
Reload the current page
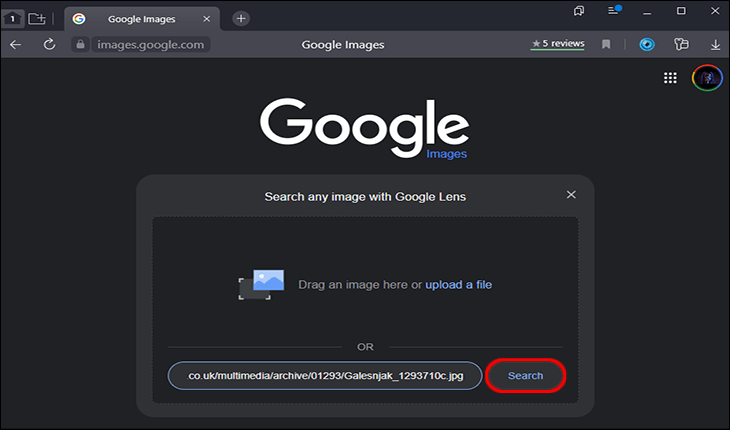tap(49, 45)
